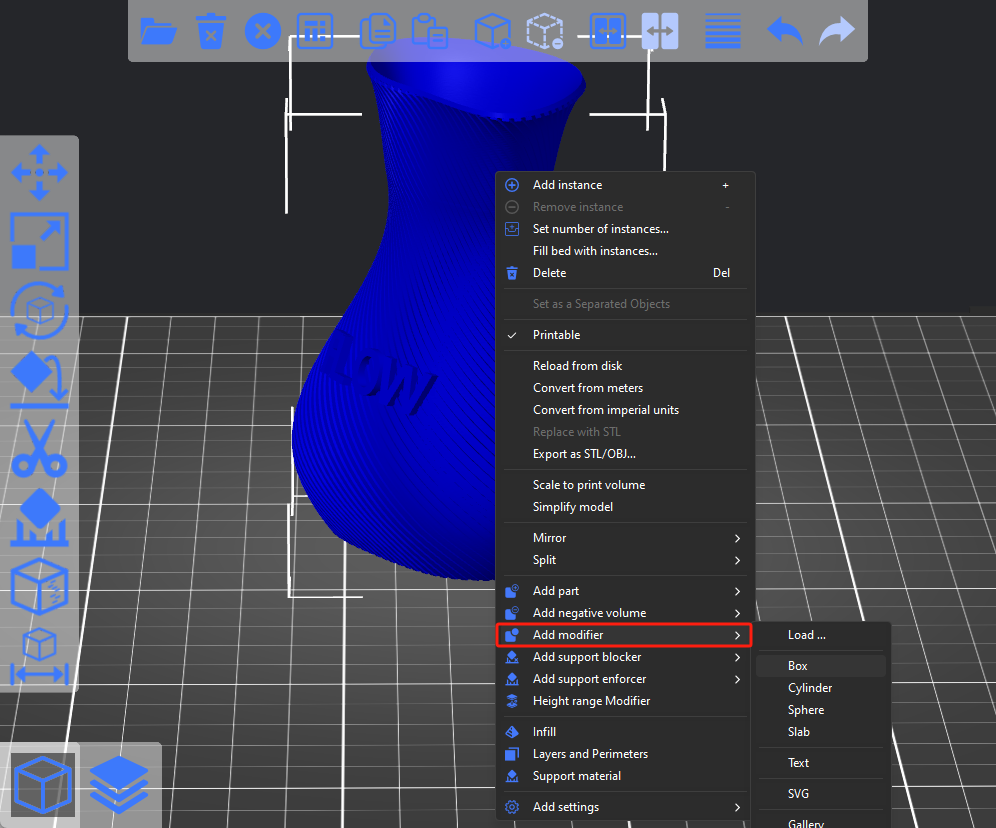Expand the Add settings submenu arrow
Screen dimensions: 996x828
click(738, 807)
